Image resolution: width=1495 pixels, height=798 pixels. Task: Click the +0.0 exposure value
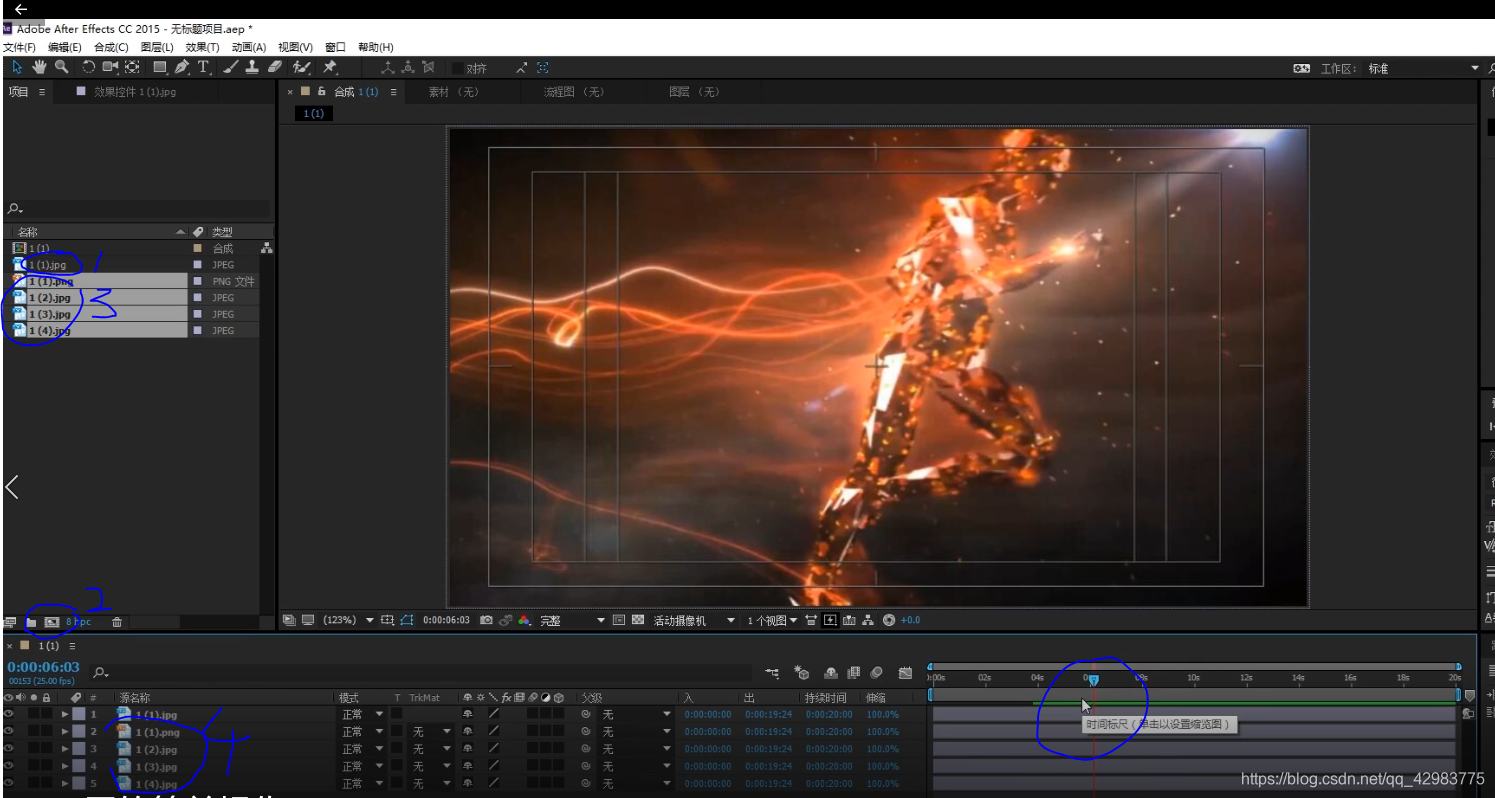pyautogui.click(x=910, y=620)
